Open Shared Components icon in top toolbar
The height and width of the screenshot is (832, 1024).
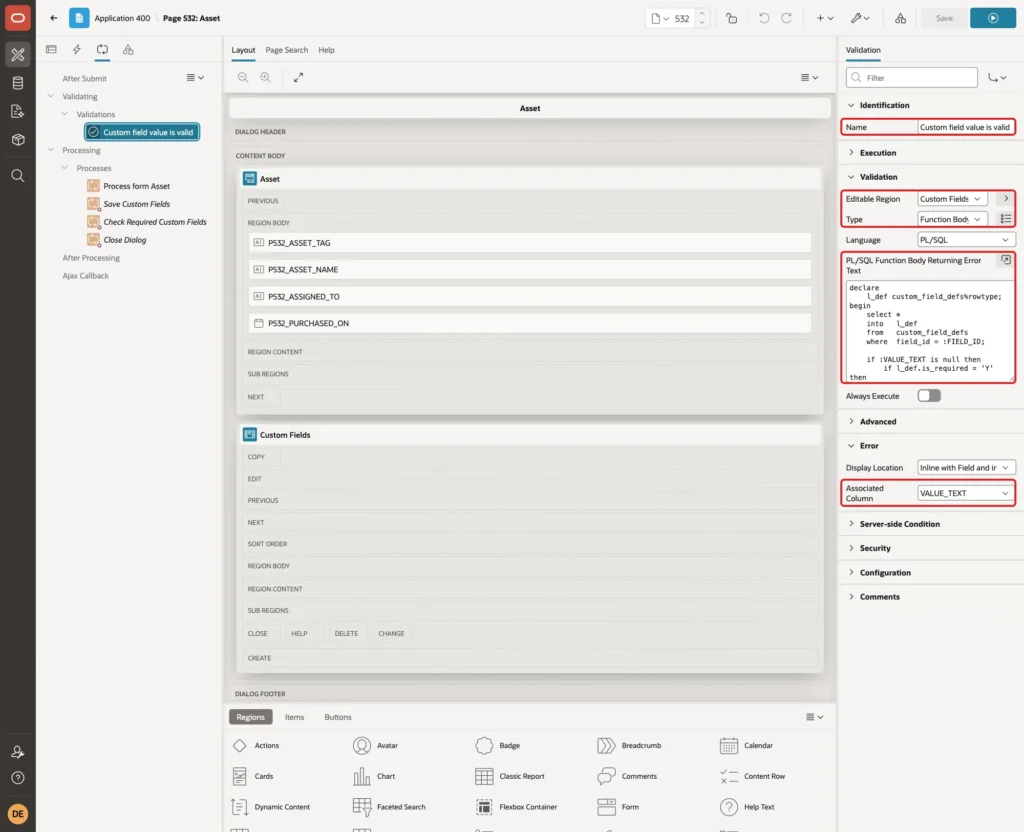coord(900,18)
